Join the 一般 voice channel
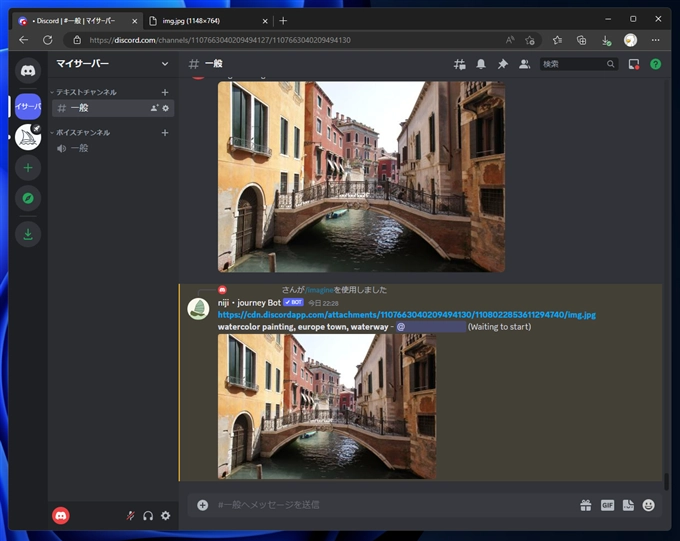This screenshot has width=680, height=541. [x=113, y=148]
